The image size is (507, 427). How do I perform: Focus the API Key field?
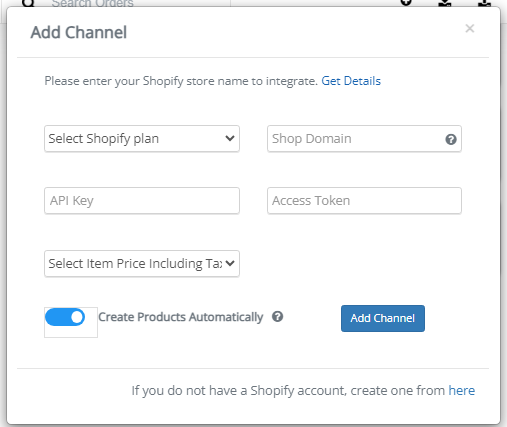(x=142, y=201)
